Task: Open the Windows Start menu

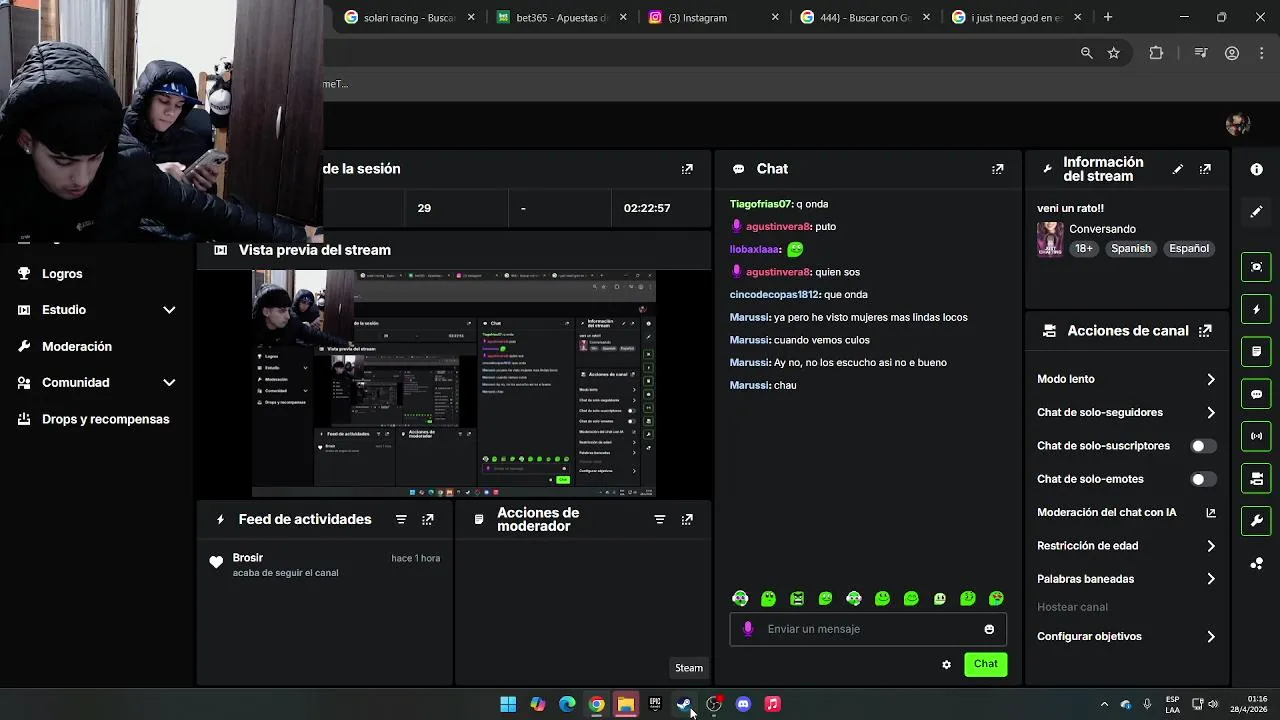Action: point(508,705)
